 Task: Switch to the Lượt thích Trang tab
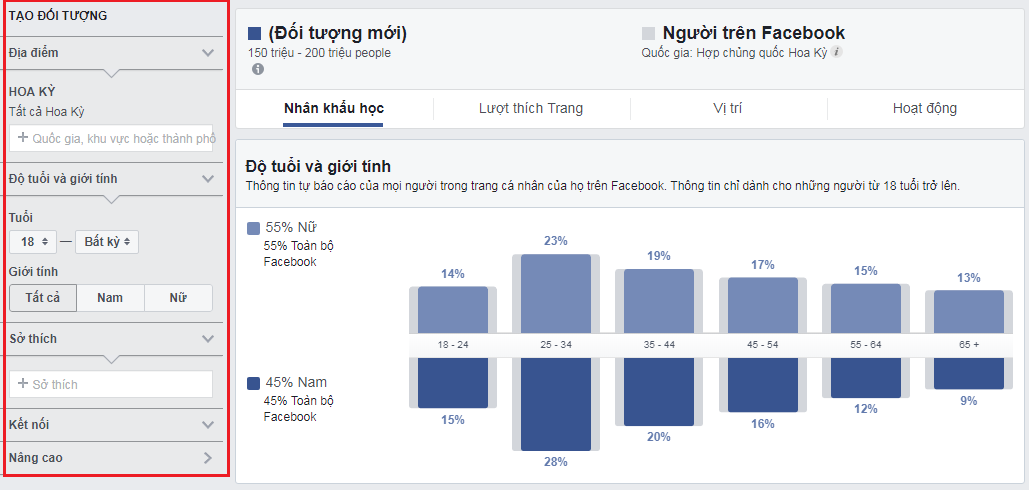coord(531,108)
